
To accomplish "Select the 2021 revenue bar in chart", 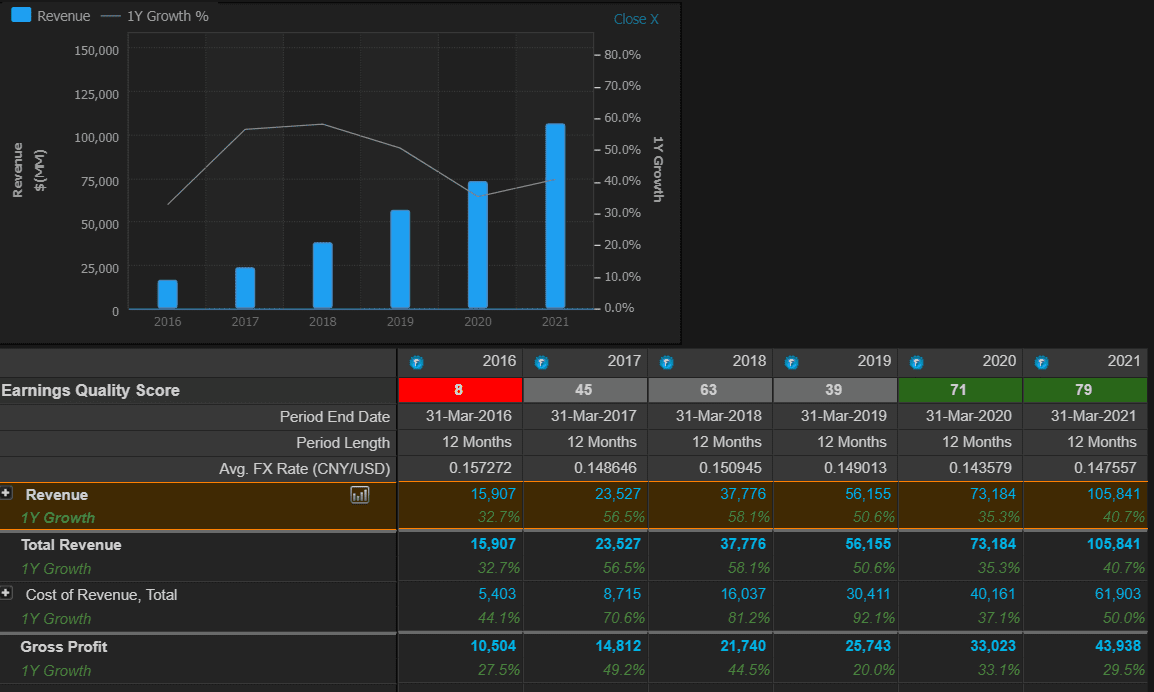I will 555,216.
